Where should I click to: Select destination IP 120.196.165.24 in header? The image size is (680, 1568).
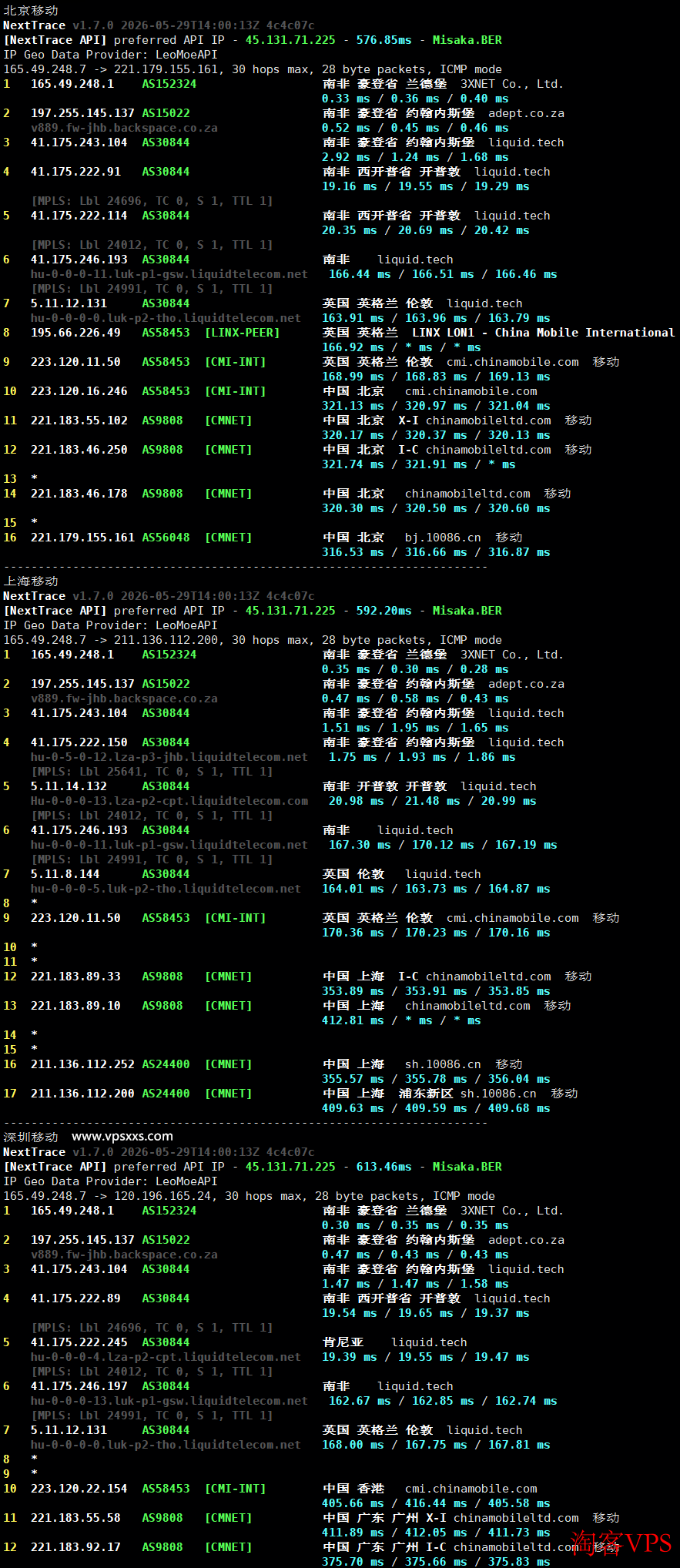[166, 1196]
